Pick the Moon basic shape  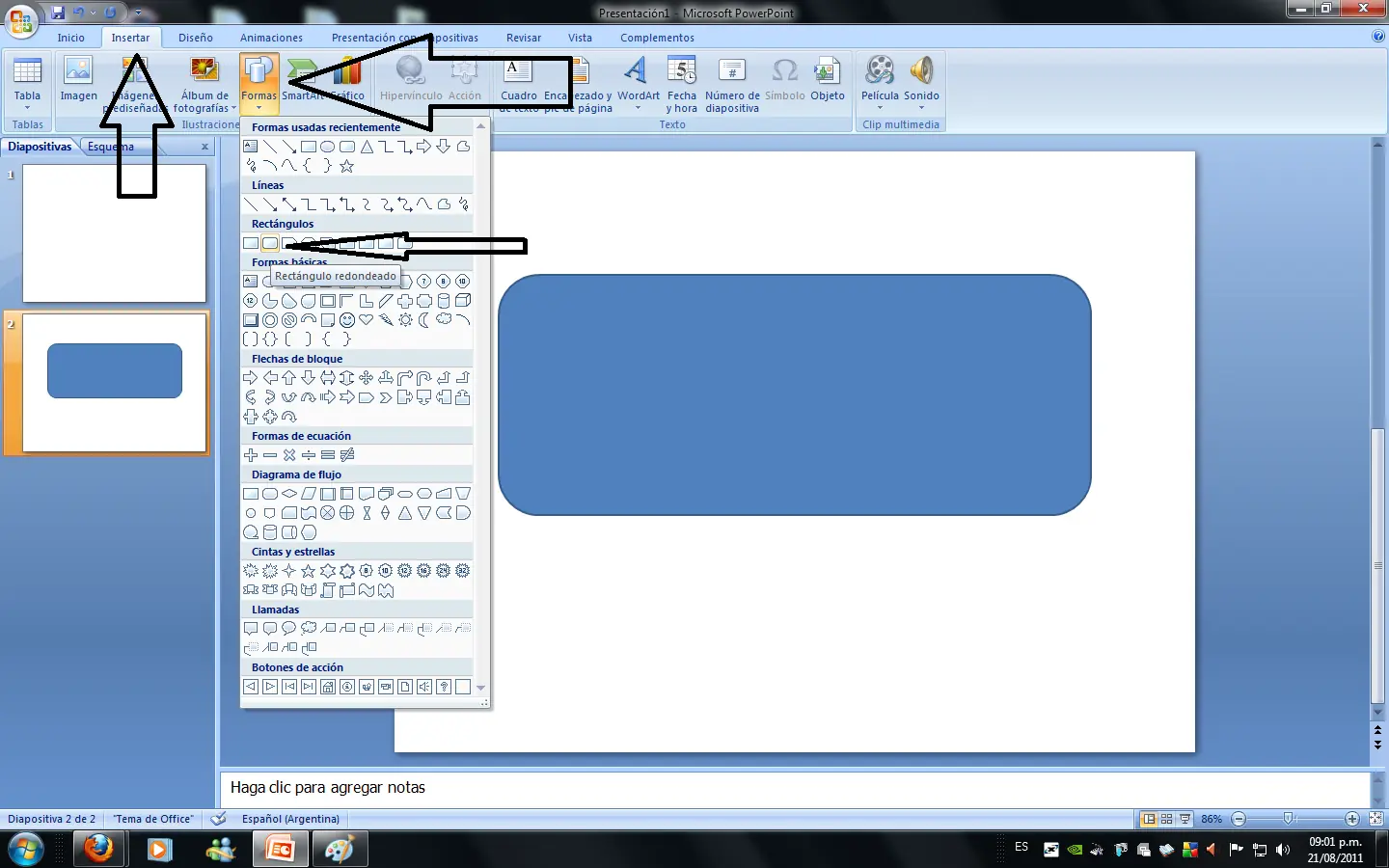tap(424, 320)
